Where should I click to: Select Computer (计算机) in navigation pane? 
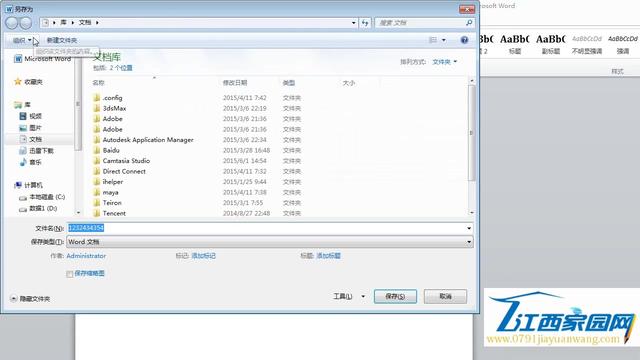click(29, 185)
